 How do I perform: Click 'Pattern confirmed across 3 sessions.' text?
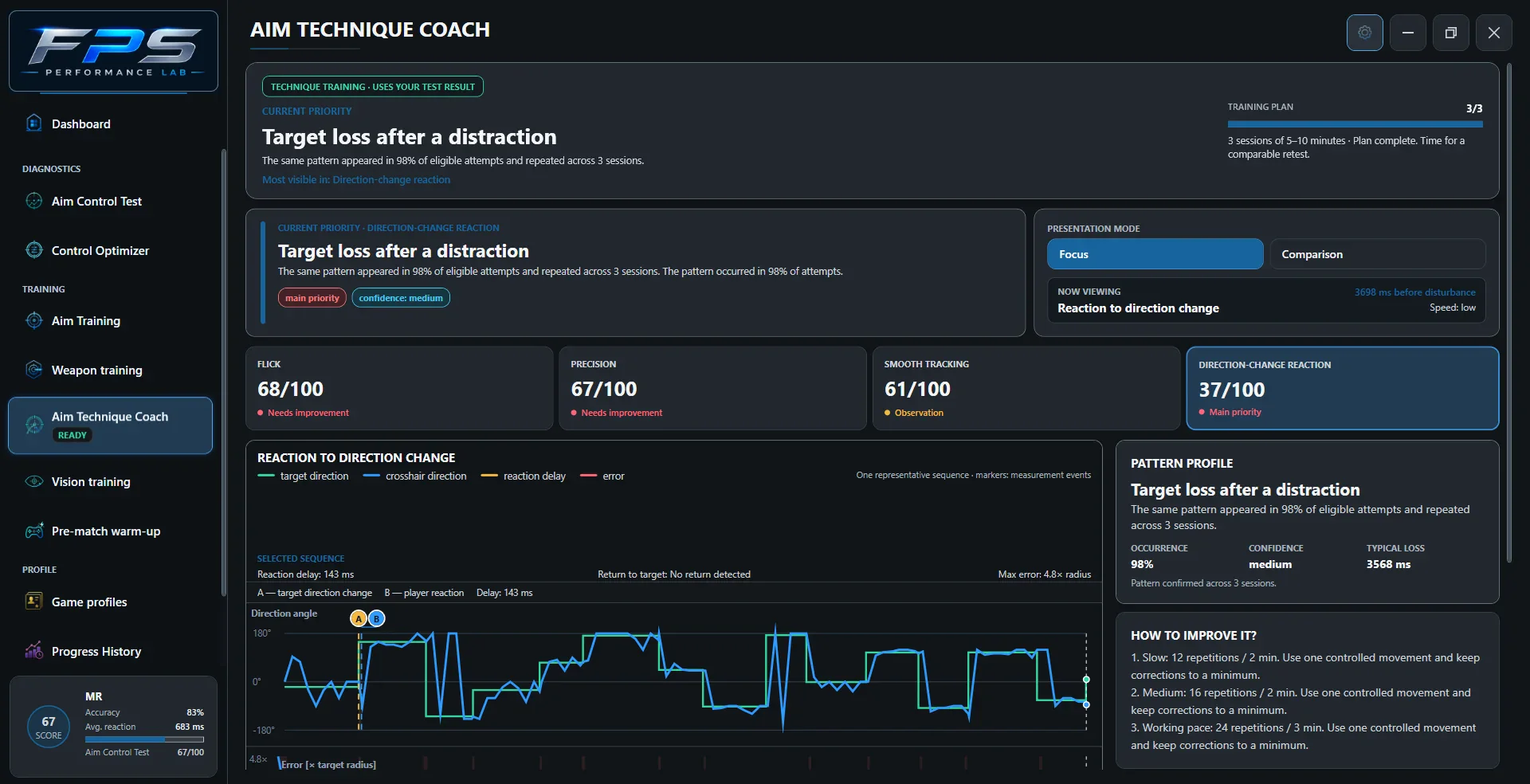(1203, 584)
